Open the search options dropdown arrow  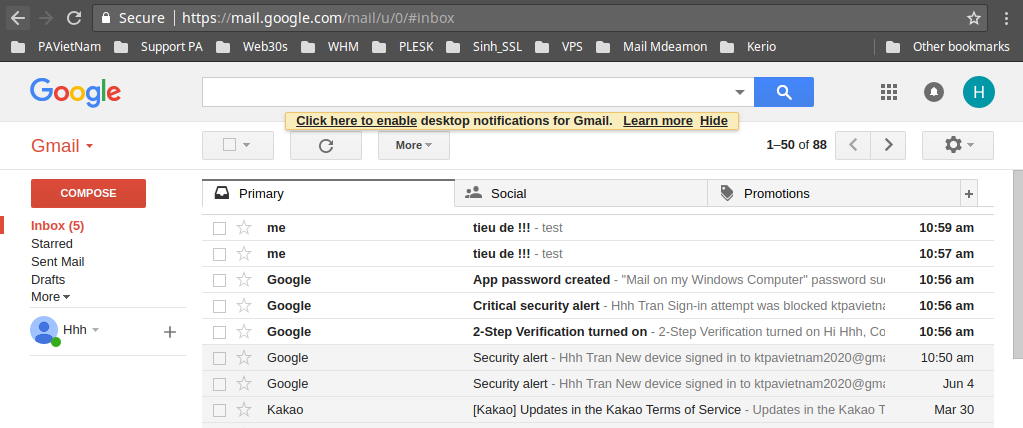(740, 92)
